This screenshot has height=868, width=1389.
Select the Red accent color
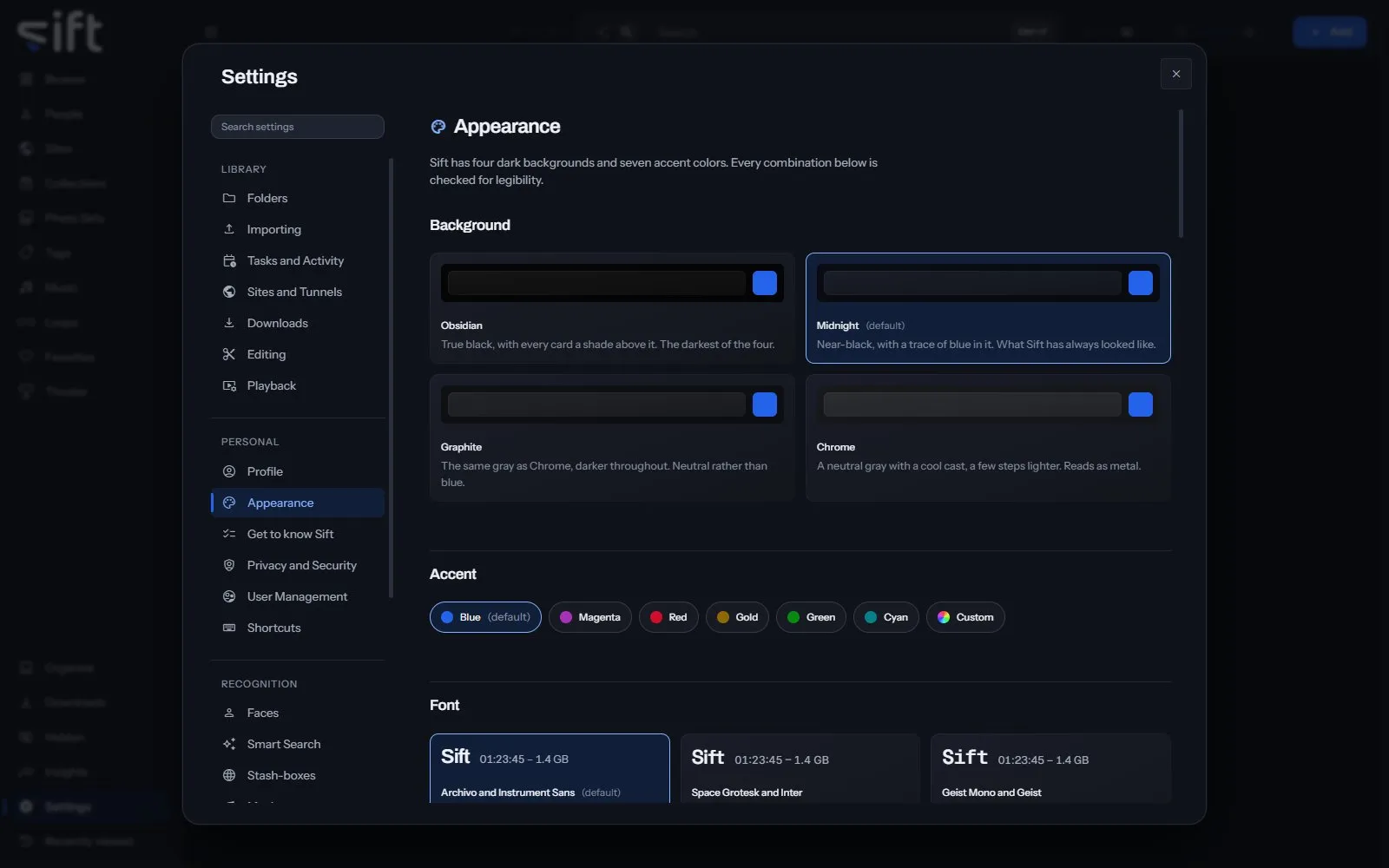668,617
